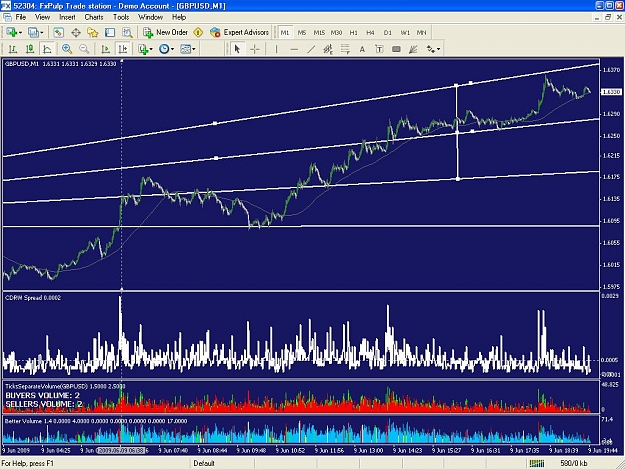Open the Tools menu
This screenshot has width=625, height=469.
tap(121, 17)
